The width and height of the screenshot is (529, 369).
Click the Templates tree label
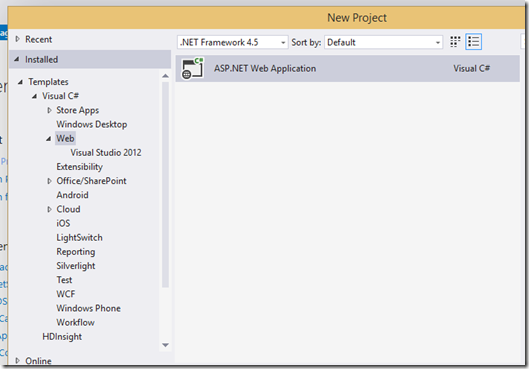pos(48,82)
